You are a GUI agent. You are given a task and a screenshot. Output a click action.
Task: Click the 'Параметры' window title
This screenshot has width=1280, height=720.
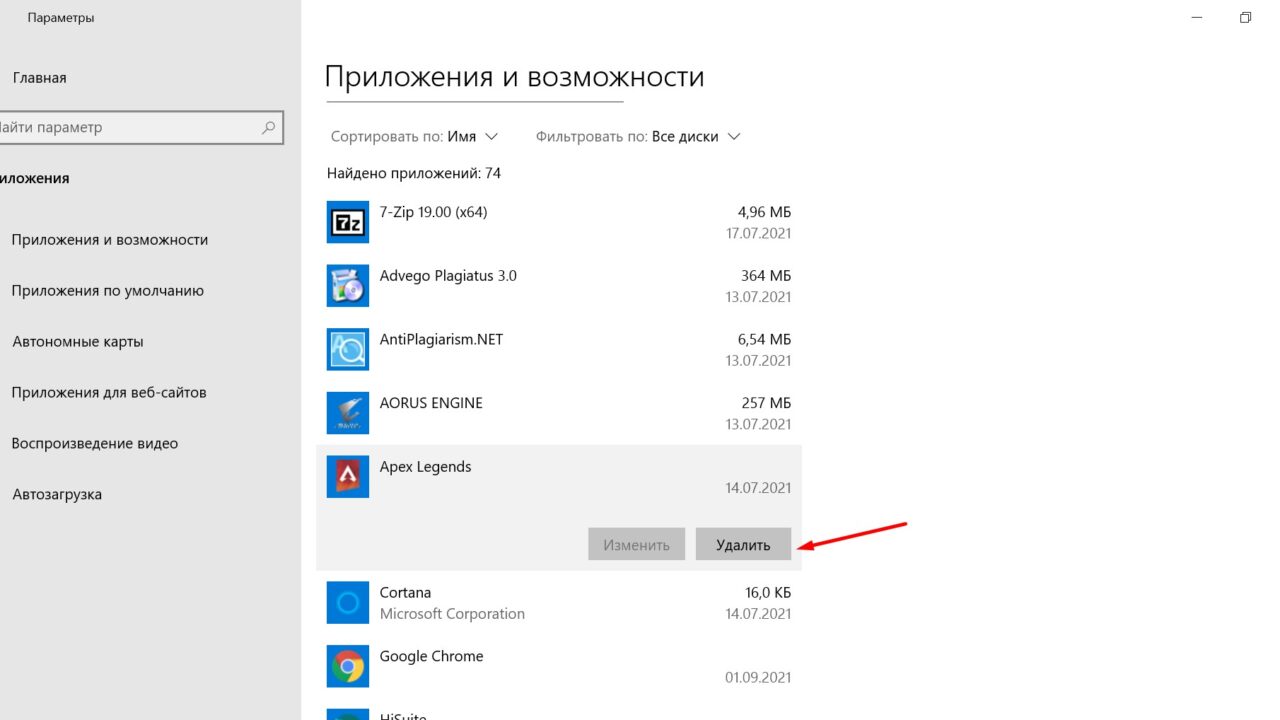pyautogui.click(x=61, y=18)
